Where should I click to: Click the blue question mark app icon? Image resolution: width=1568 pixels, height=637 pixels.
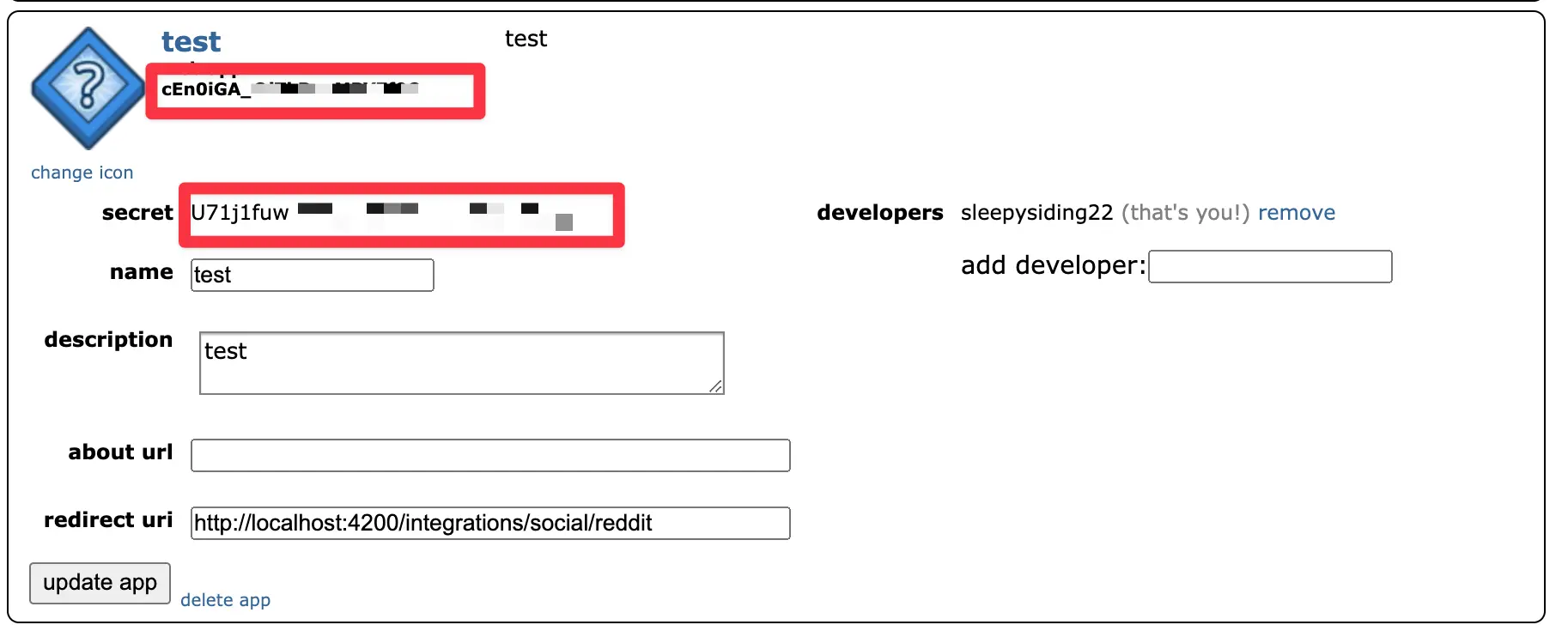87,88
